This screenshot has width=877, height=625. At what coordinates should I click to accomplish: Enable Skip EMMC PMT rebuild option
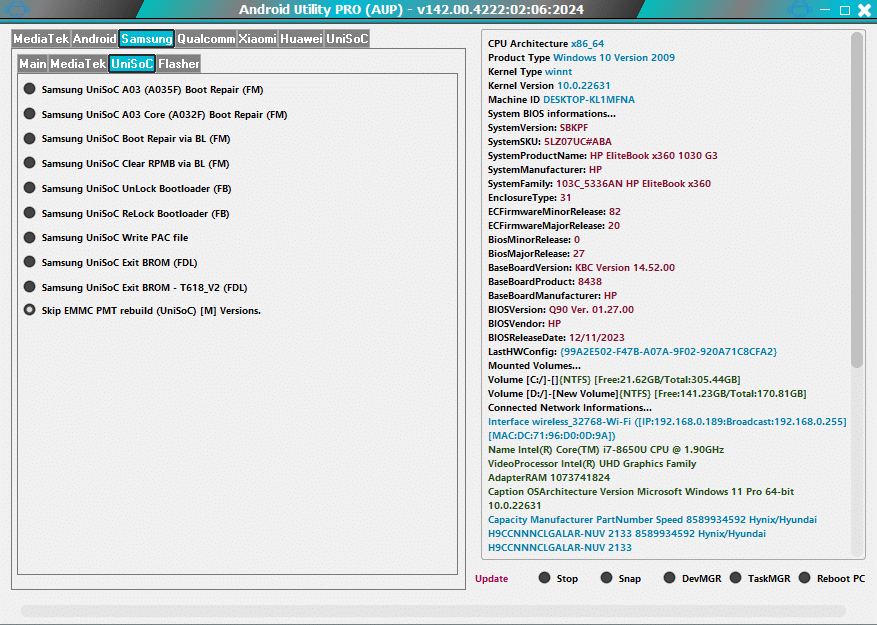pyautogui.click(x=29, y=310)
